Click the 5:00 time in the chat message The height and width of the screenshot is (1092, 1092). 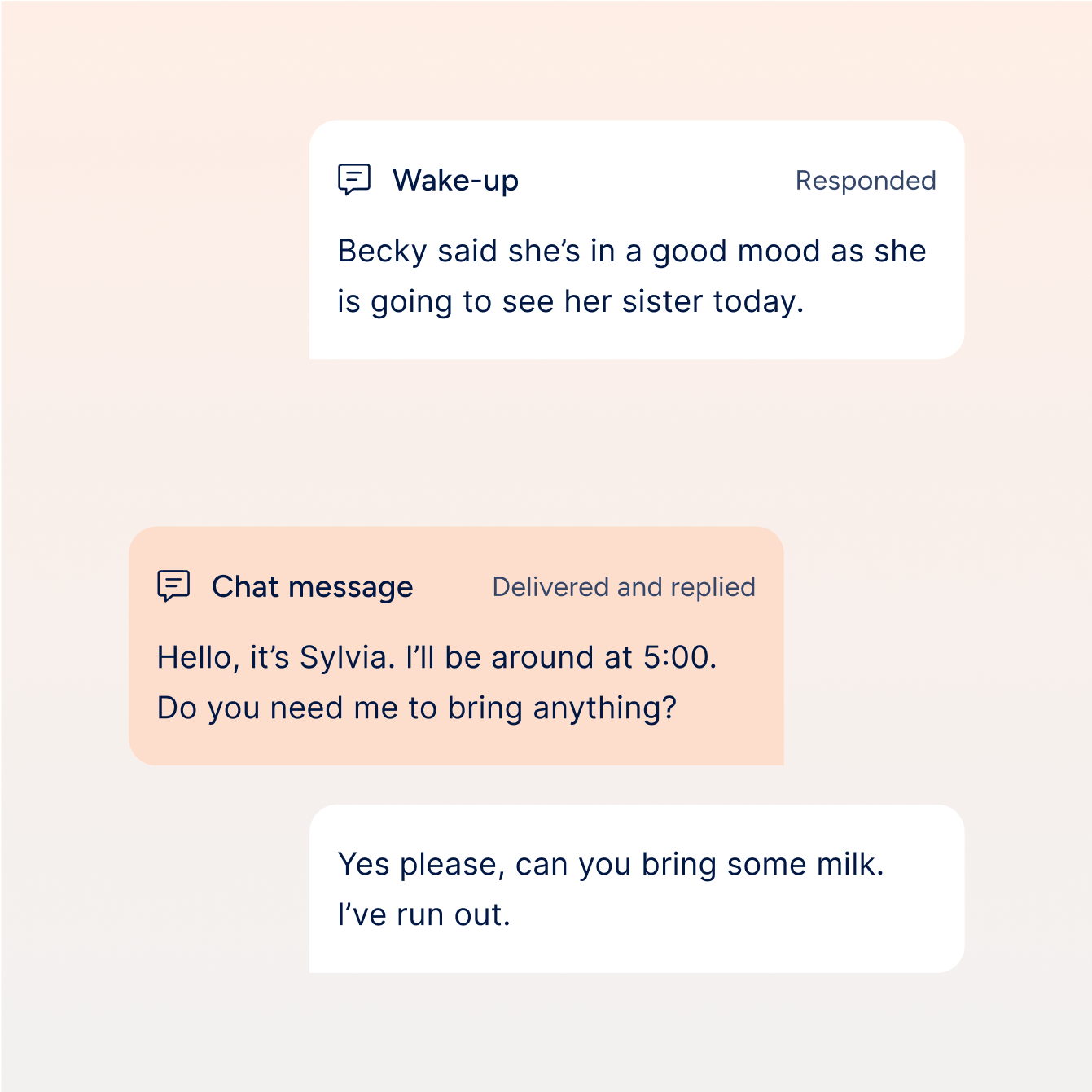point(678,657)
